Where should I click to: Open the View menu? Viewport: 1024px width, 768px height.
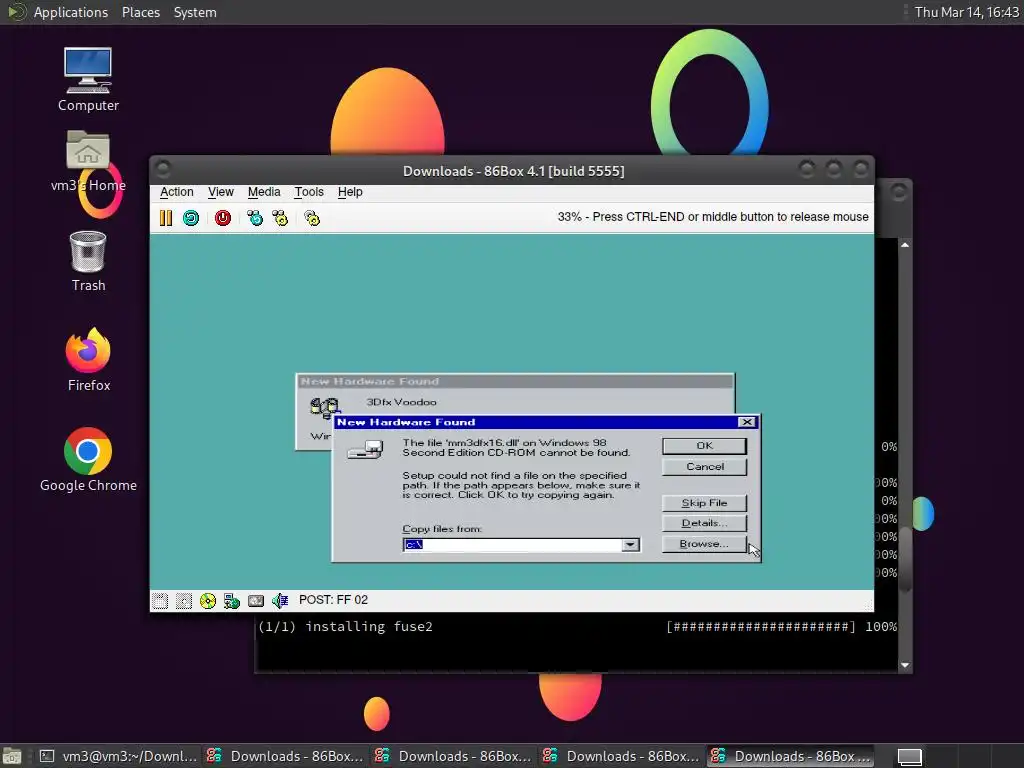click(x=221, y=192)
